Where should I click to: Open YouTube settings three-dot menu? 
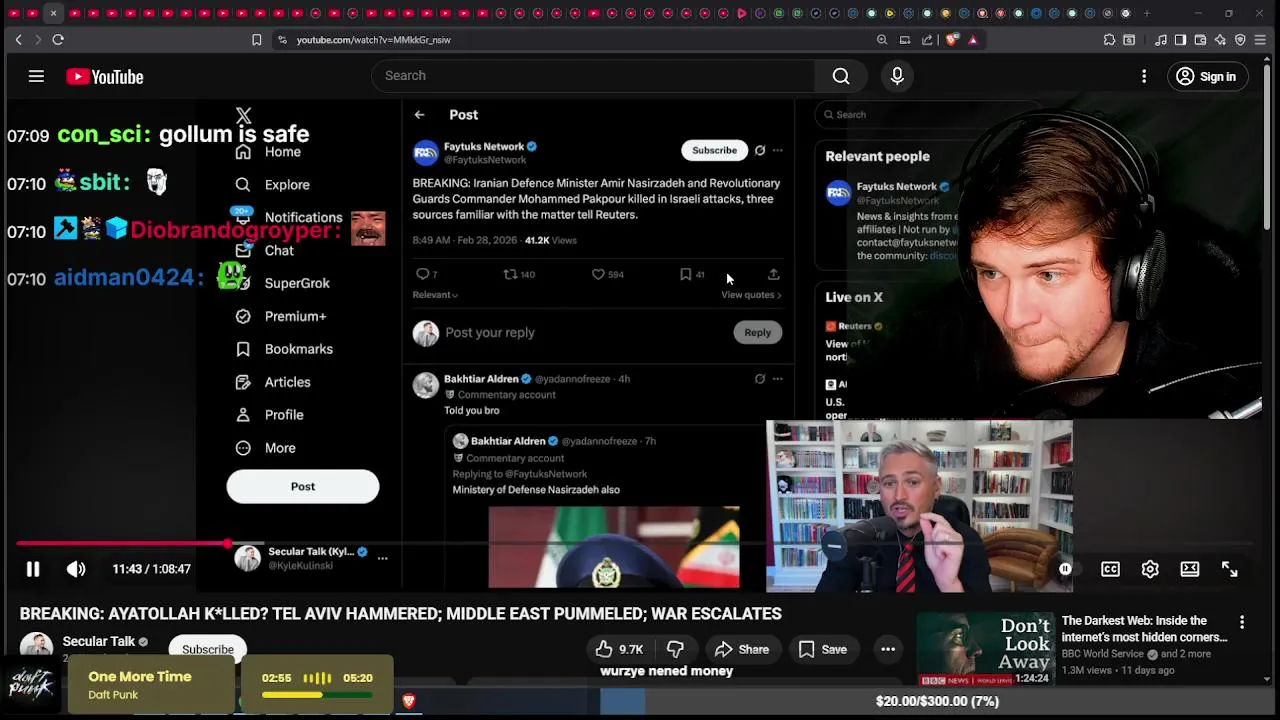coord(1144,76)
